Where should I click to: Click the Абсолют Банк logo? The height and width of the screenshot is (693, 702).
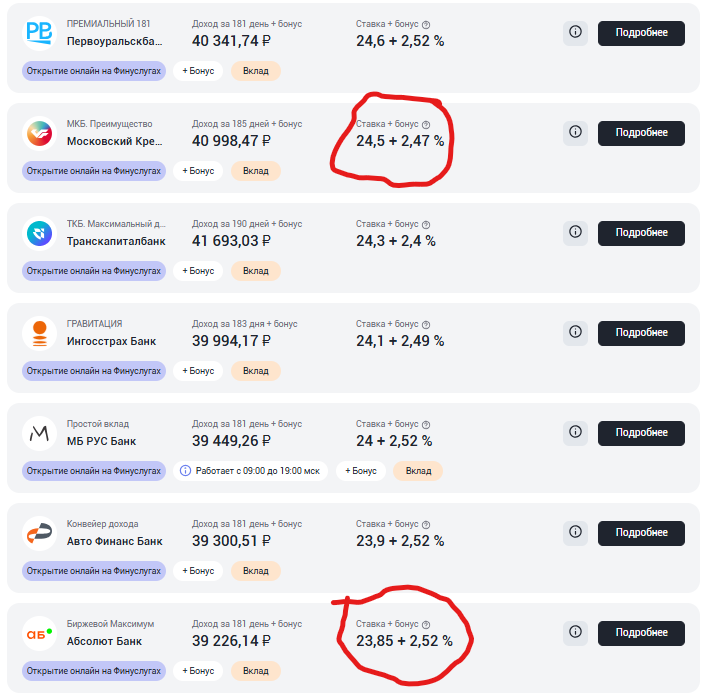pos(39,633)
